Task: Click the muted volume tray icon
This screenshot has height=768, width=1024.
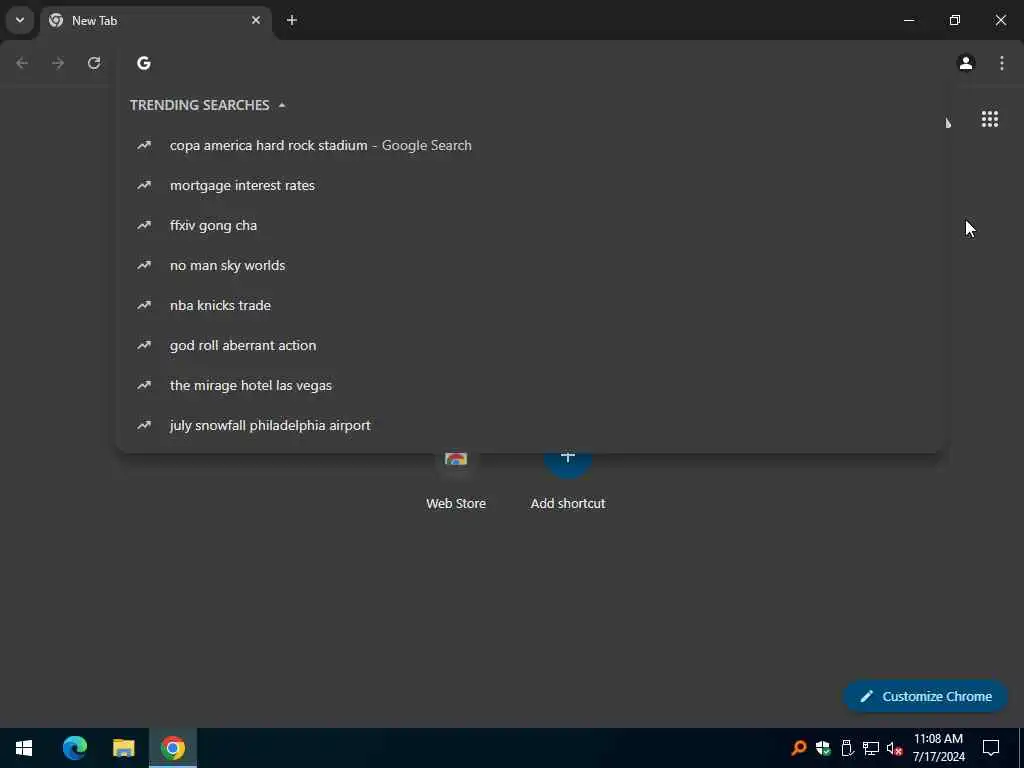Action: [895, 748]
